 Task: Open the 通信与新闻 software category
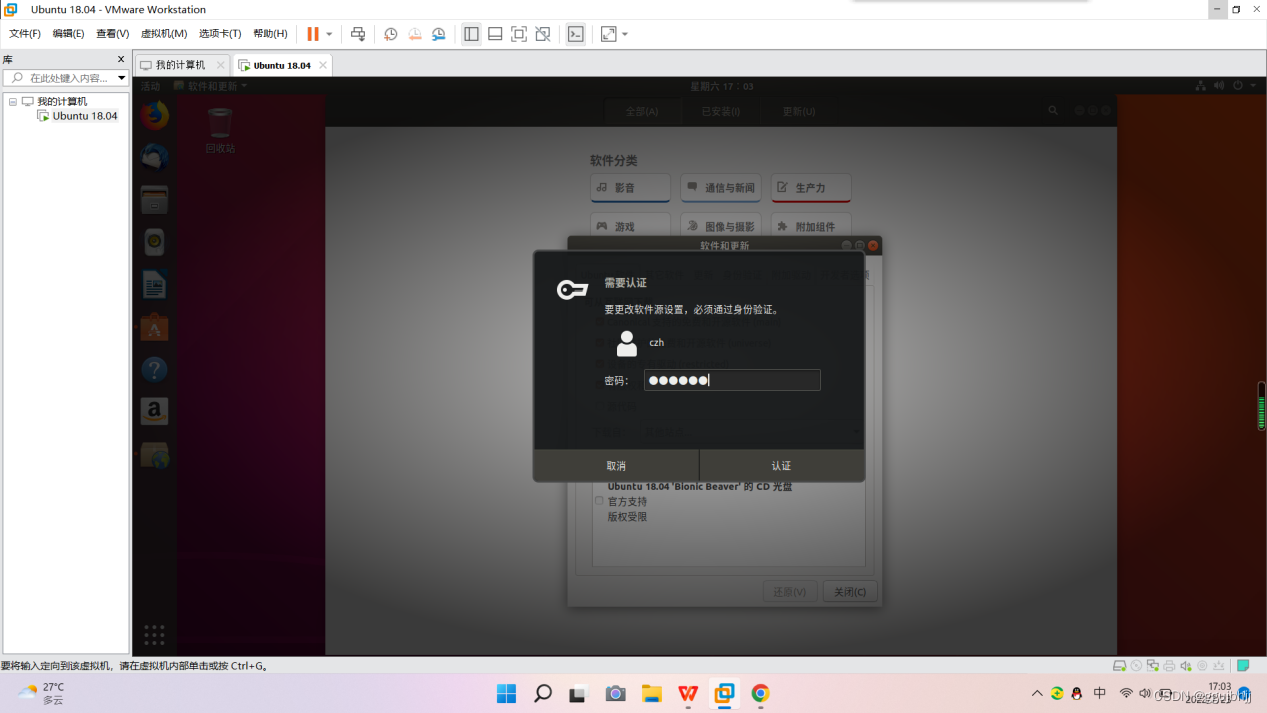tap(721, 187)
